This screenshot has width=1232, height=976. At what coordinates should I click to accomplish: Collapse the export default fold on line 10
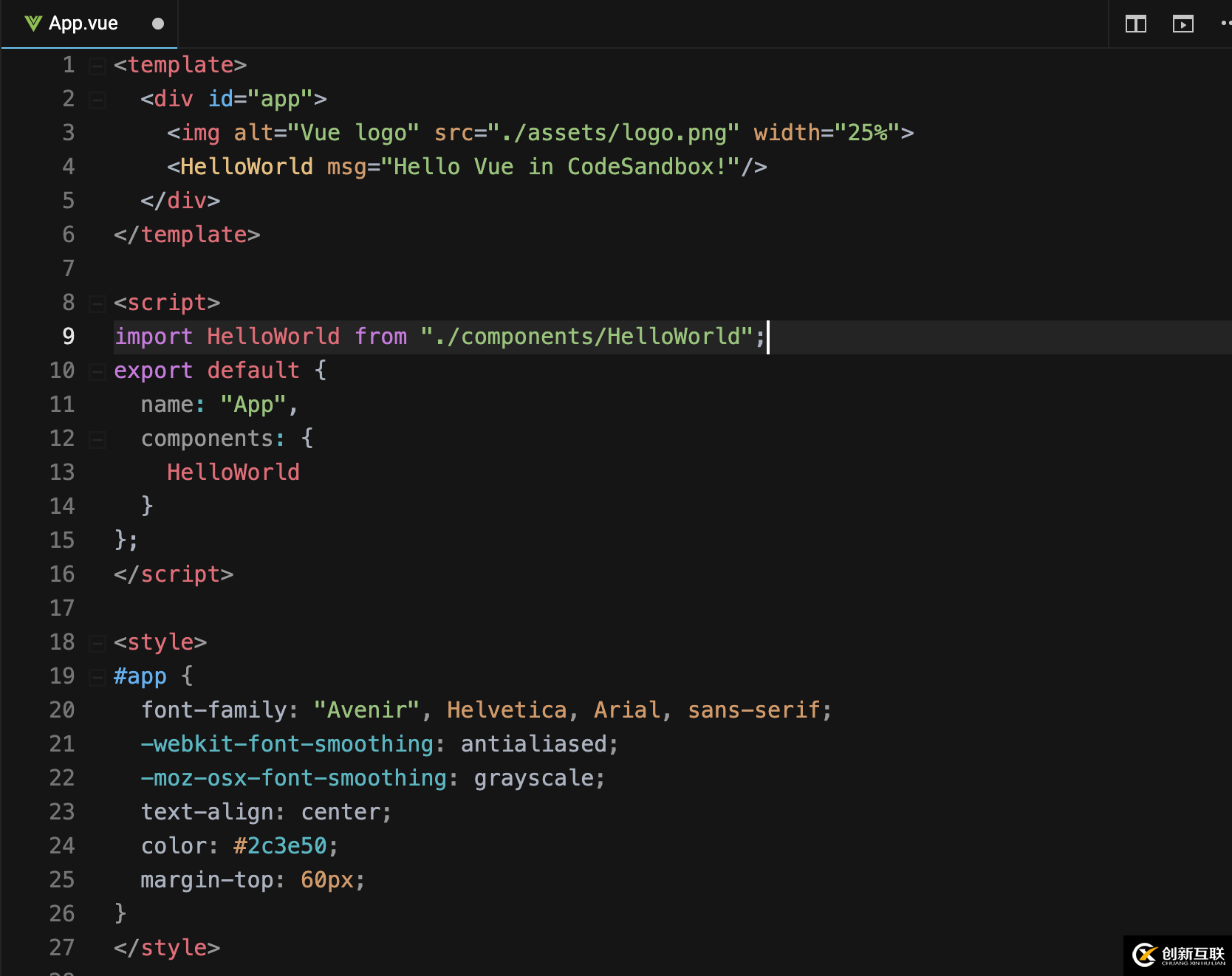point(97,372)
